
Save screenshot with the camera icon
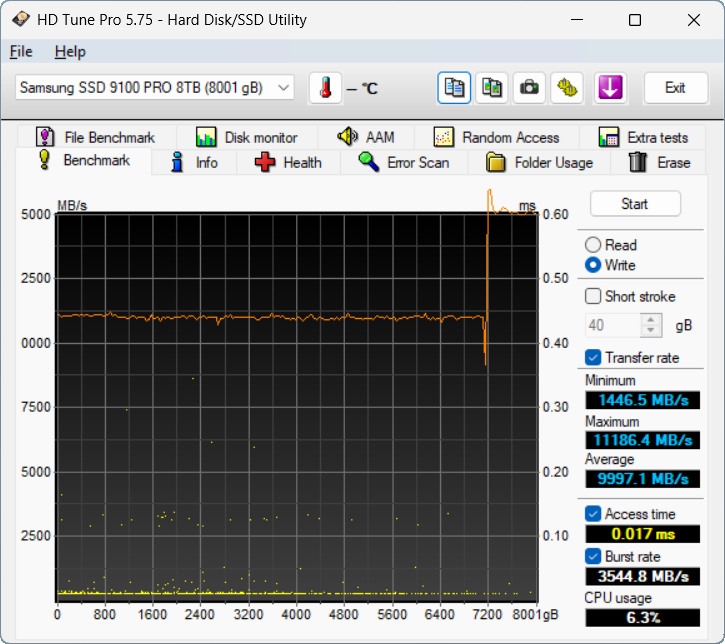click(x=529, y=88)
